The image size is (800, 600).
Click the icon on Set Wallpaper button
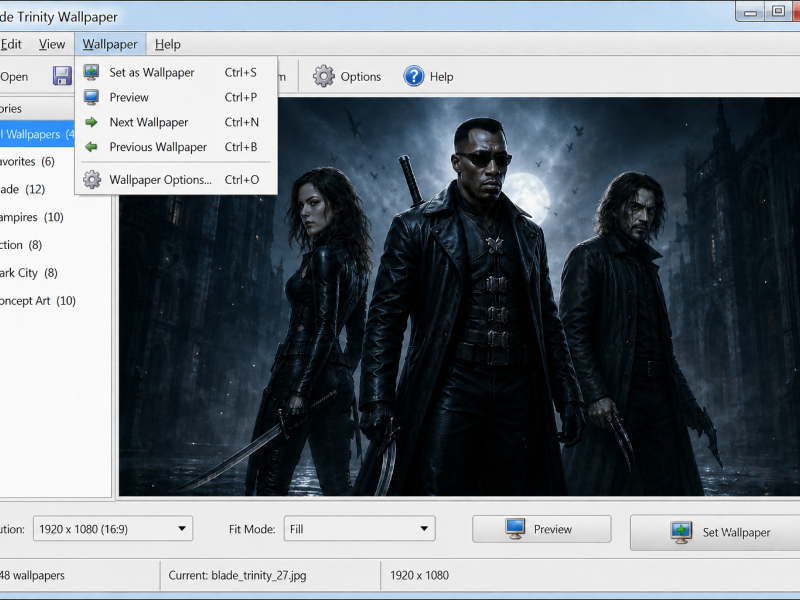click(x=681, y=532)
